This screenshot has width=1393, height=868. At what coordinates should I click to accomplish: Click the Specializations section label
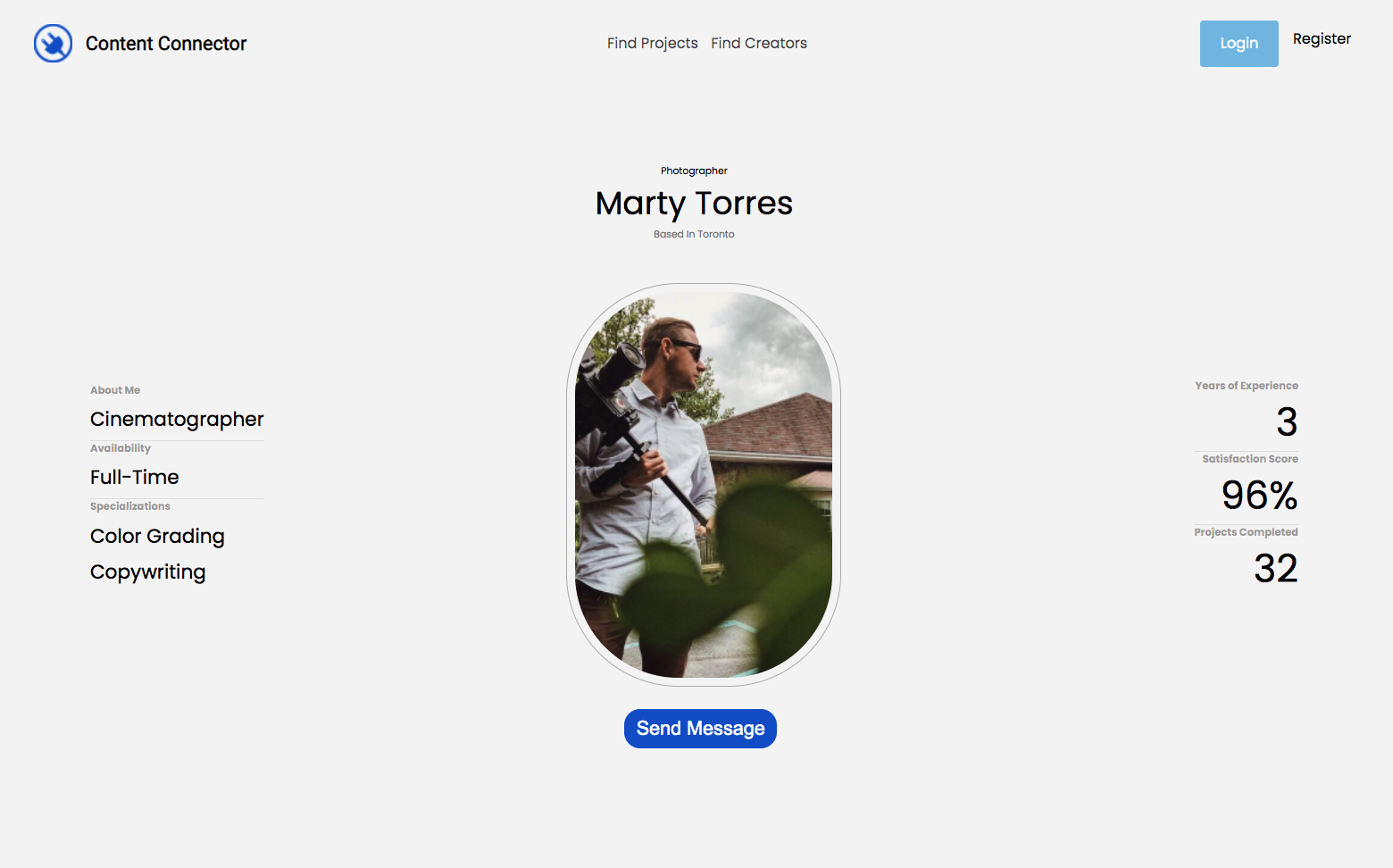(130, 506)
